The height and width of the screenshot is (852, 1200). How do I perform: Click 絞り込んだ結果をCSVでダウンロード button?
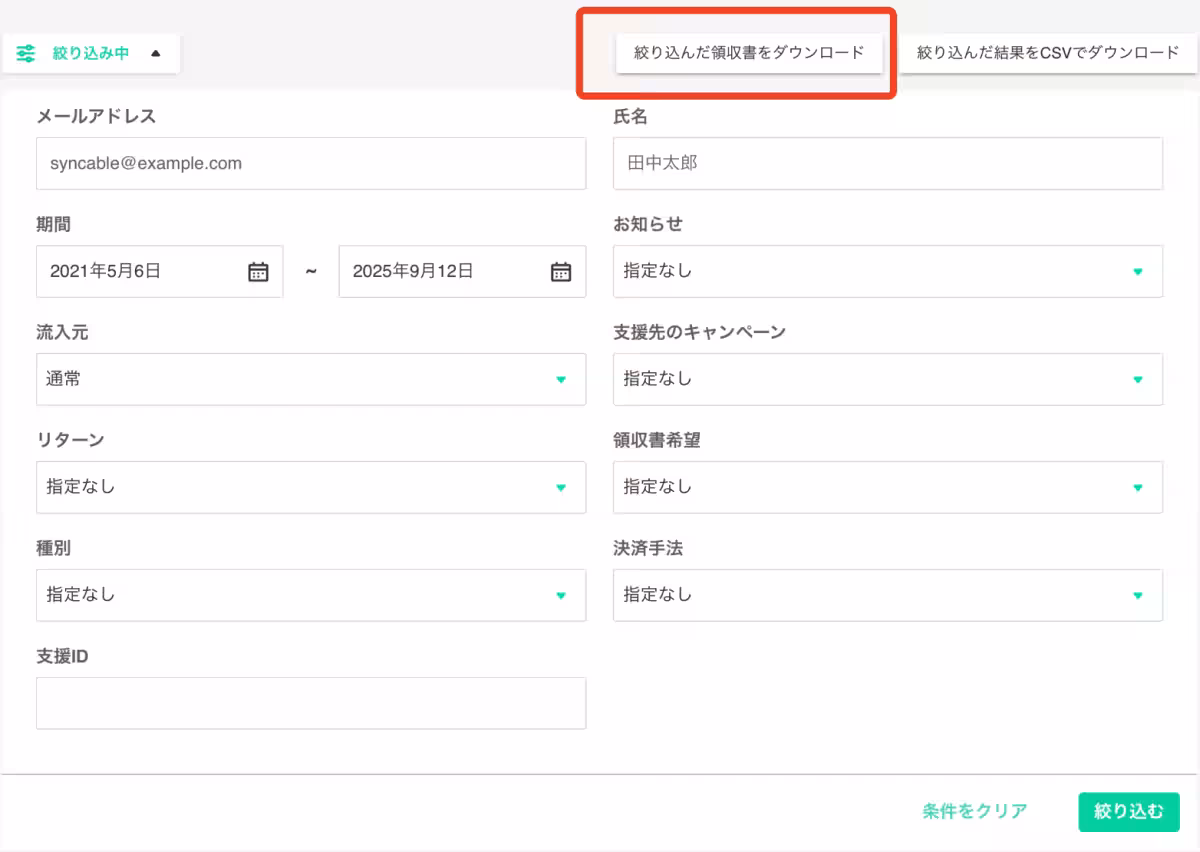1048,53
